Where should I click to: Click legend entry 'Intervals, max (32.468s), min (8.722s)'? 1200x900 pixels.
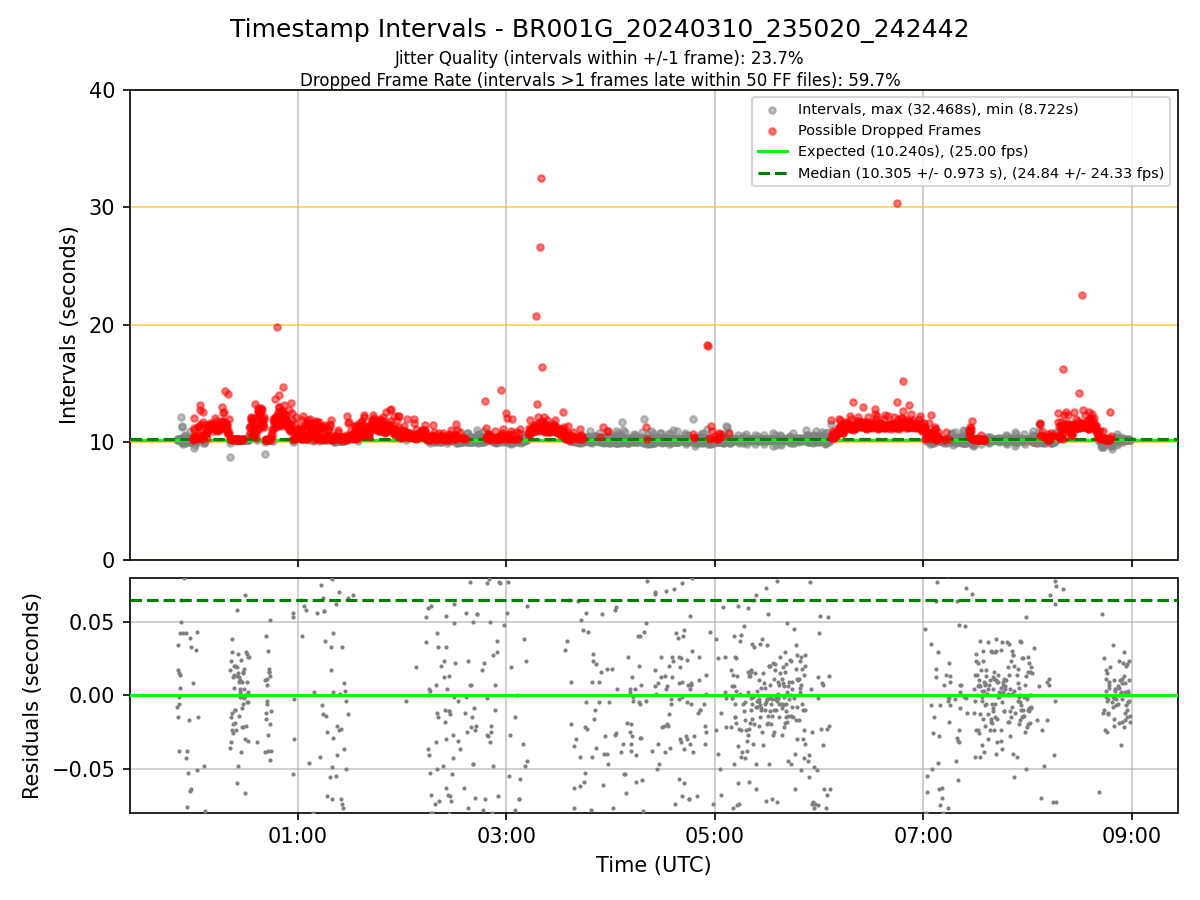point(938,109)
